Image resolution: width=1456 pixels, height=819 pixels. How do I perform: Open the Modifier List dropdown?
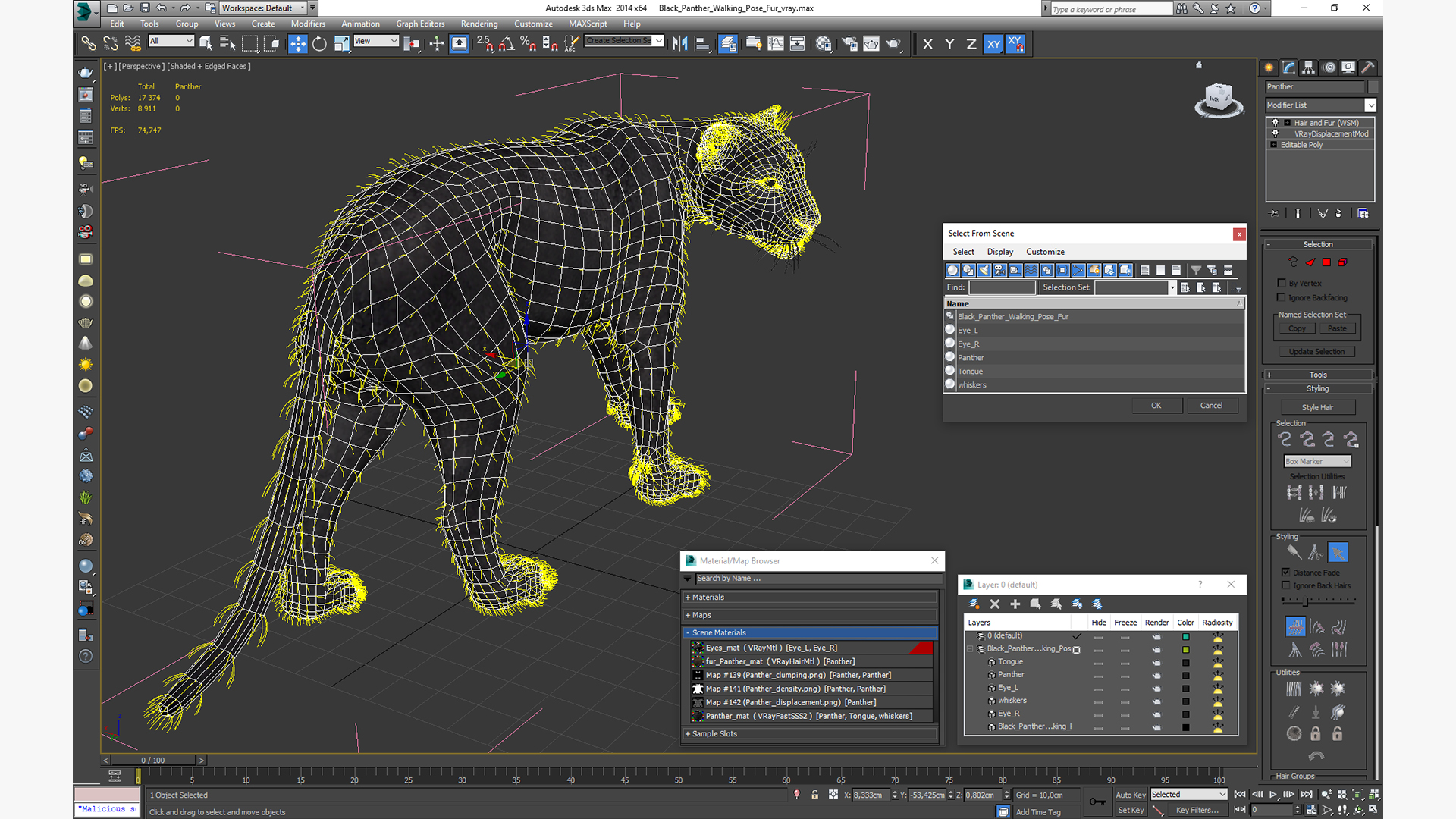coord(1321,105)
